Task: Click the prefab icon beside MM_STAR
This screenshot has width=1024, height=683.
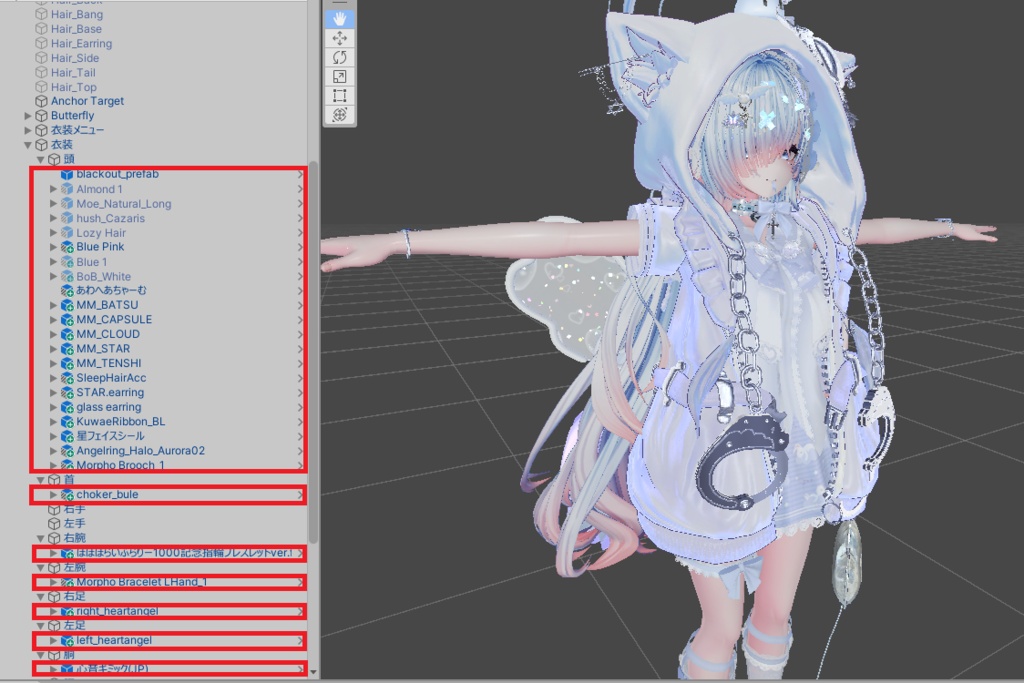Action: pyautogui.click(x=67, y=349)
